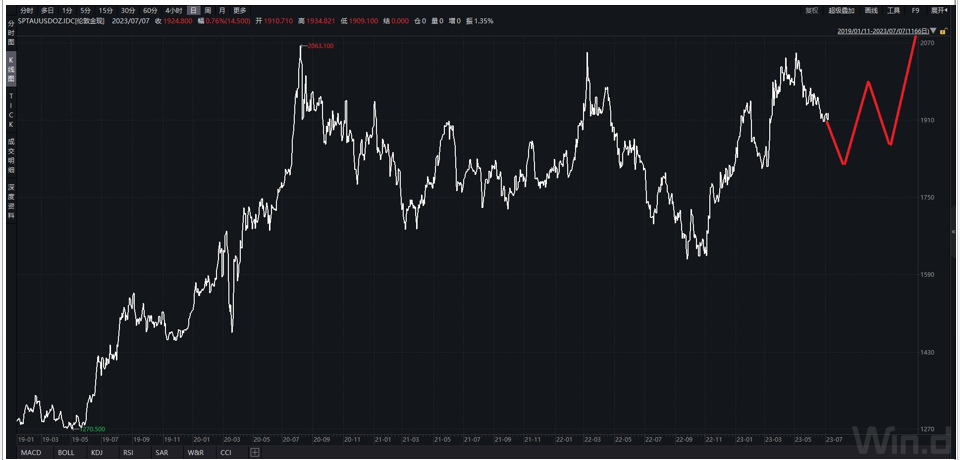Switch to the KDJ indicator tab

pyautogui.click(x=96, y=453)
